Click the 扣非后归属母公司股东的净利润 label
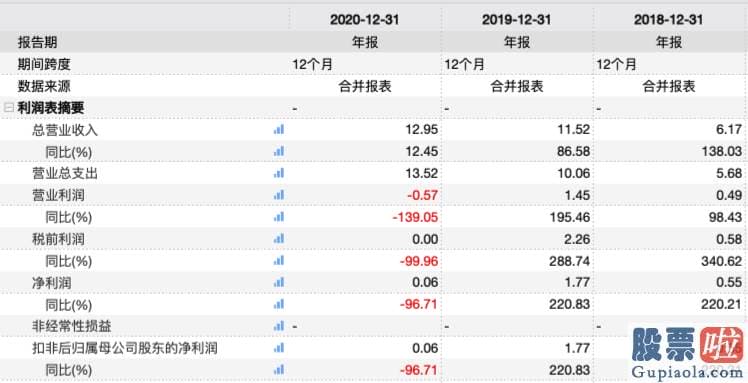748x383 pixels. (x=125, y=348)
